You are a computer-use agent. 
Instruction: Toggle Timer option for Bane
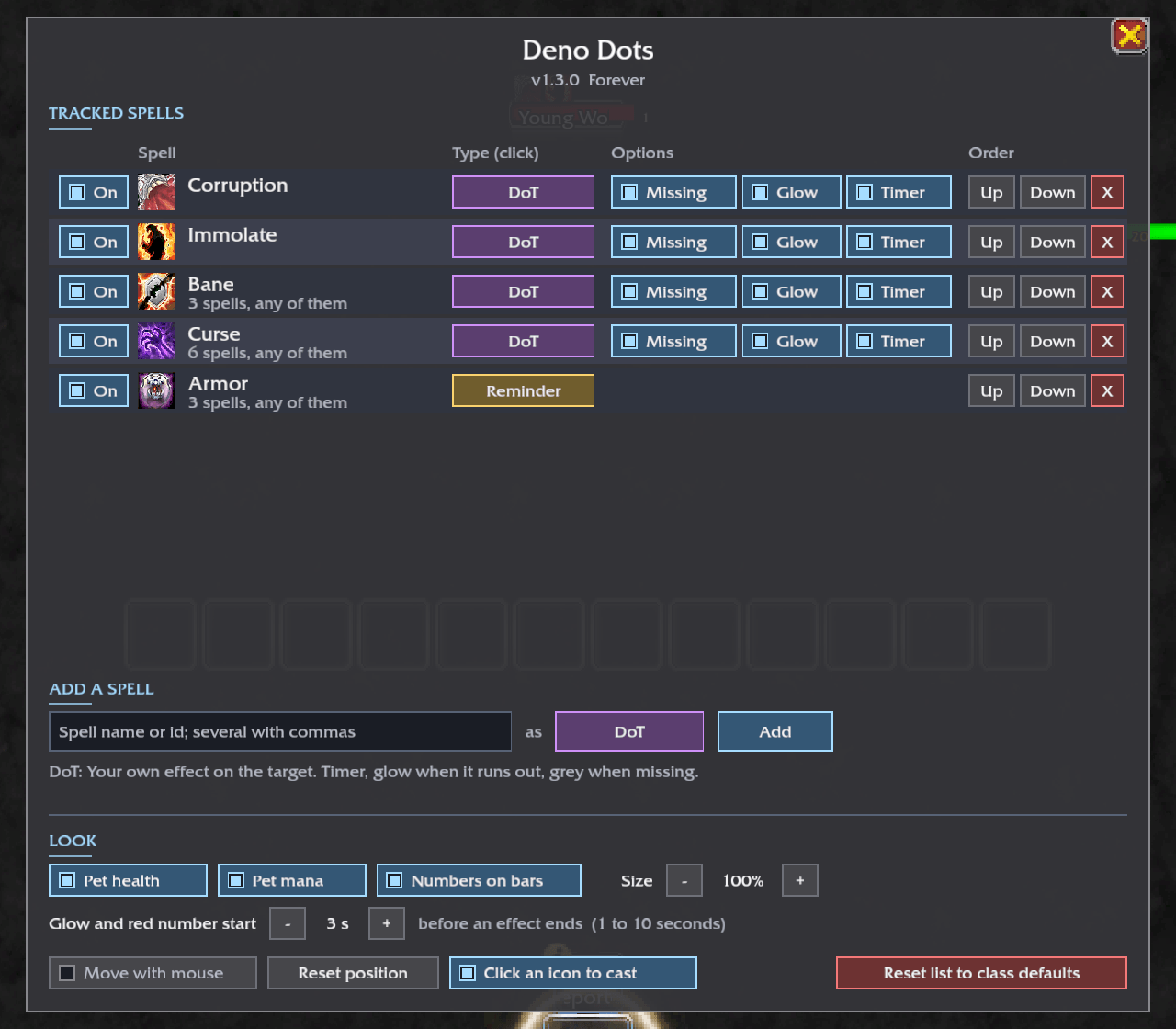tap(899, 291)
